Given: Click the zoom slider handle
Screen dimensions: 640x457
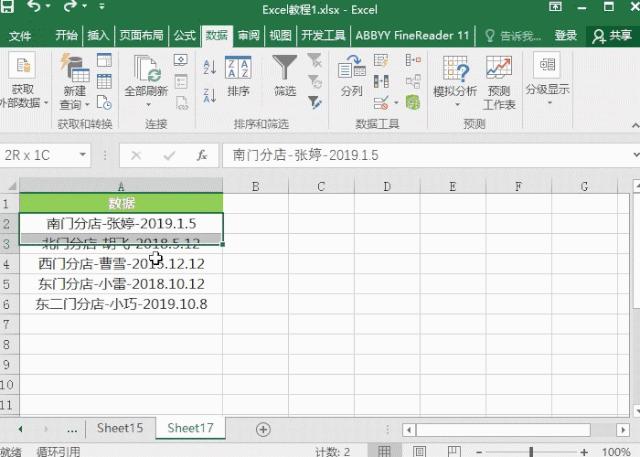Looking at the screenshot, I should (x=531, y=452).
